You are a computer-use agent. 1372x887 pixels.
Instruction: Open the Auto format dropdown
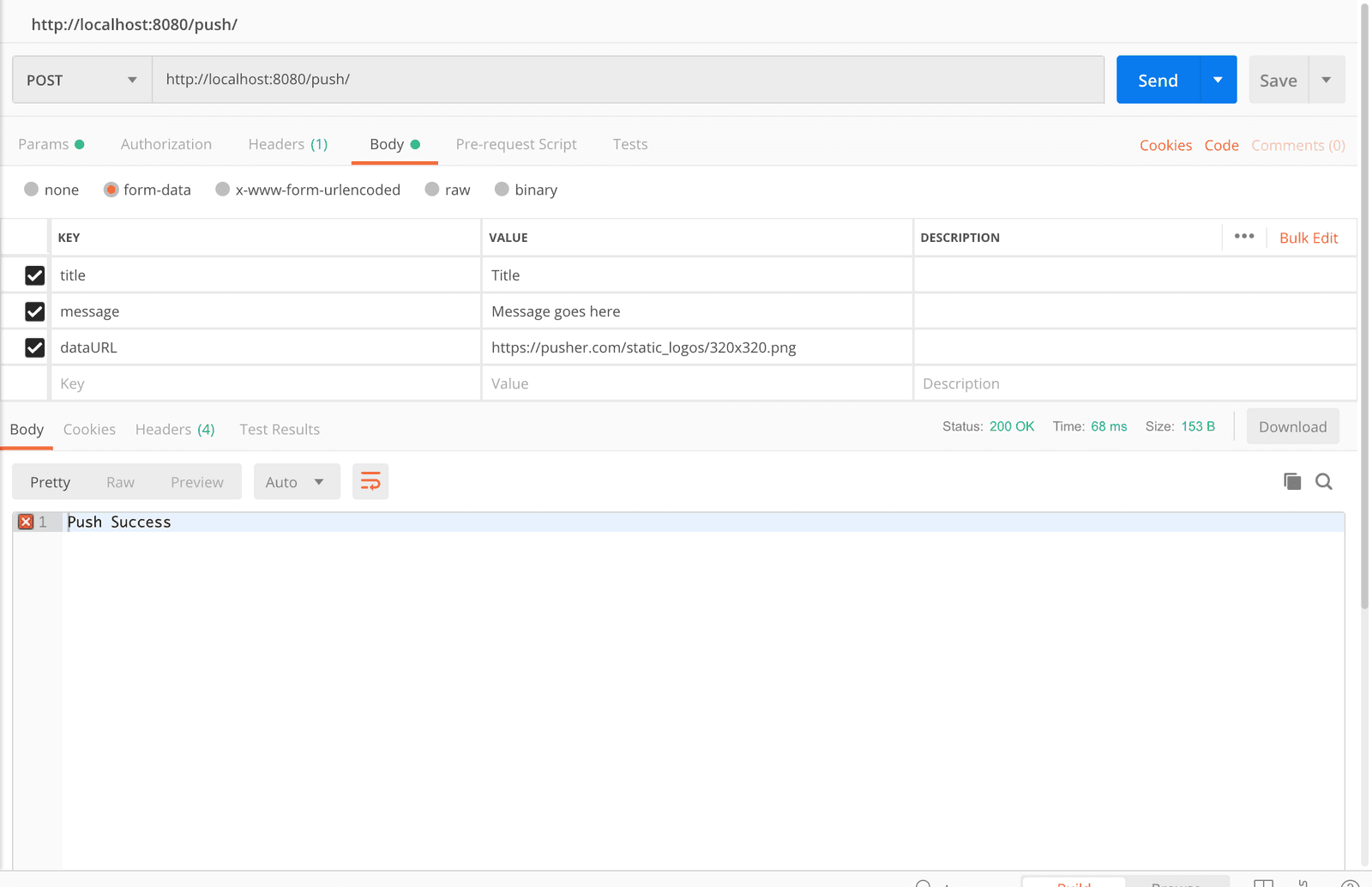pos(296,482)
